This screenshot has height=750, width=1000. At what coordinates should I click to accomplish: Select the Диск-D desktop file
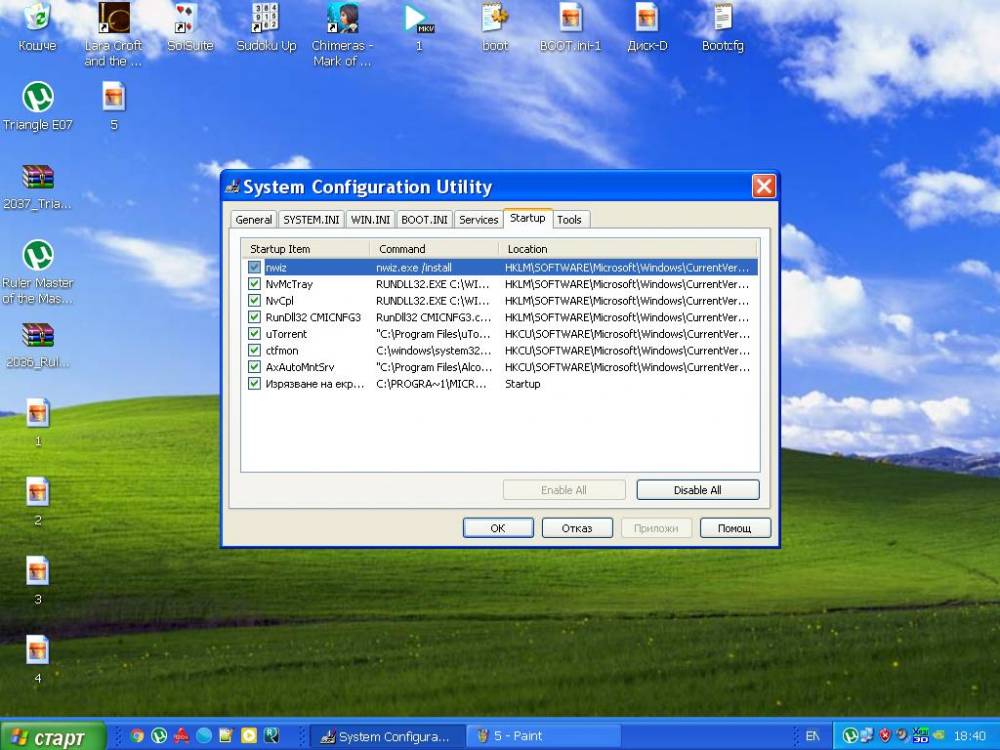pos(647,18)
